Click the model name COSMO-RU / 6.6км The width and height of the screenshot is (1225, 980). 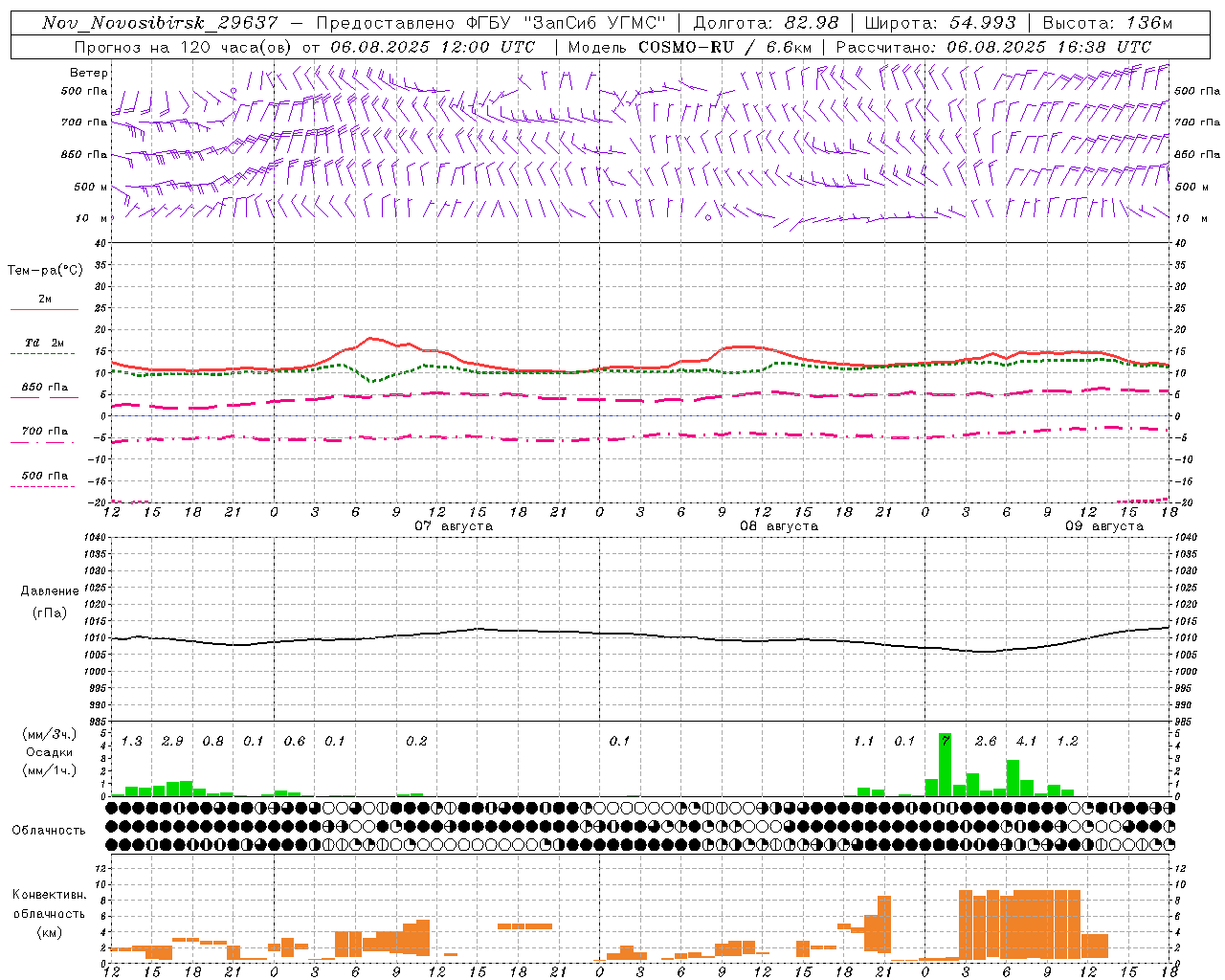tap(725, 47)
